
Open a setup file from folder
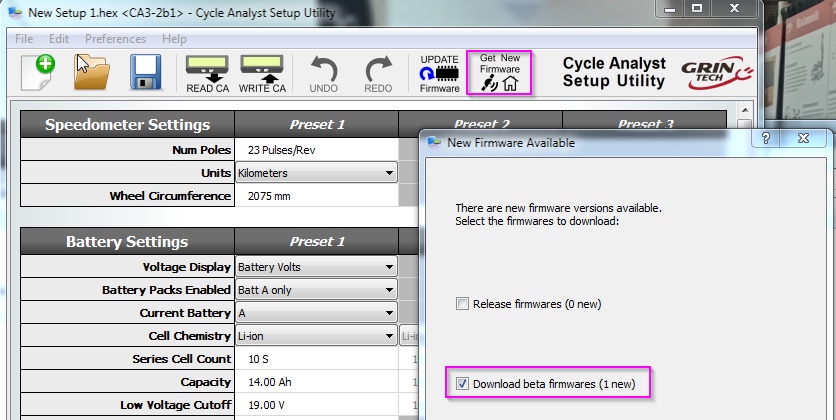pyautogui.click(x=91, y=71)
